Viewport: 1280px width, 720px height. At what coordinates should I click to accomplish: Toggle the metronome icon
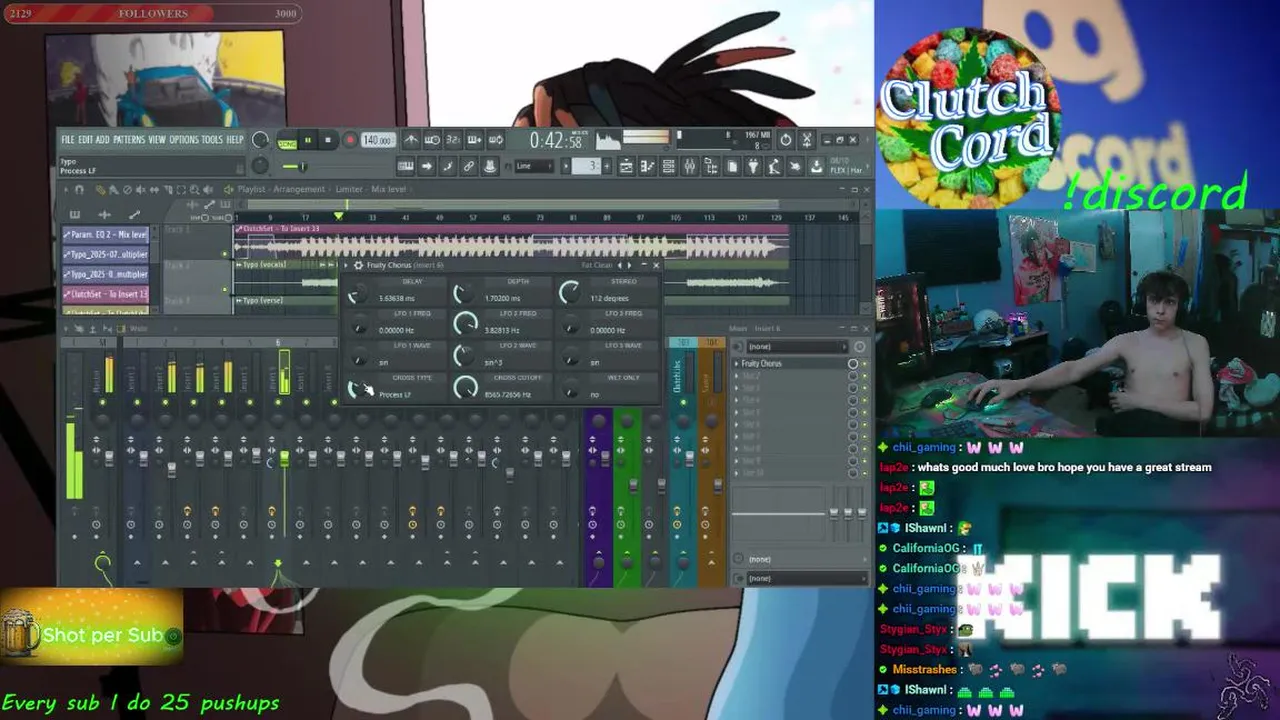pyautogui.click(x=411, y=141)
